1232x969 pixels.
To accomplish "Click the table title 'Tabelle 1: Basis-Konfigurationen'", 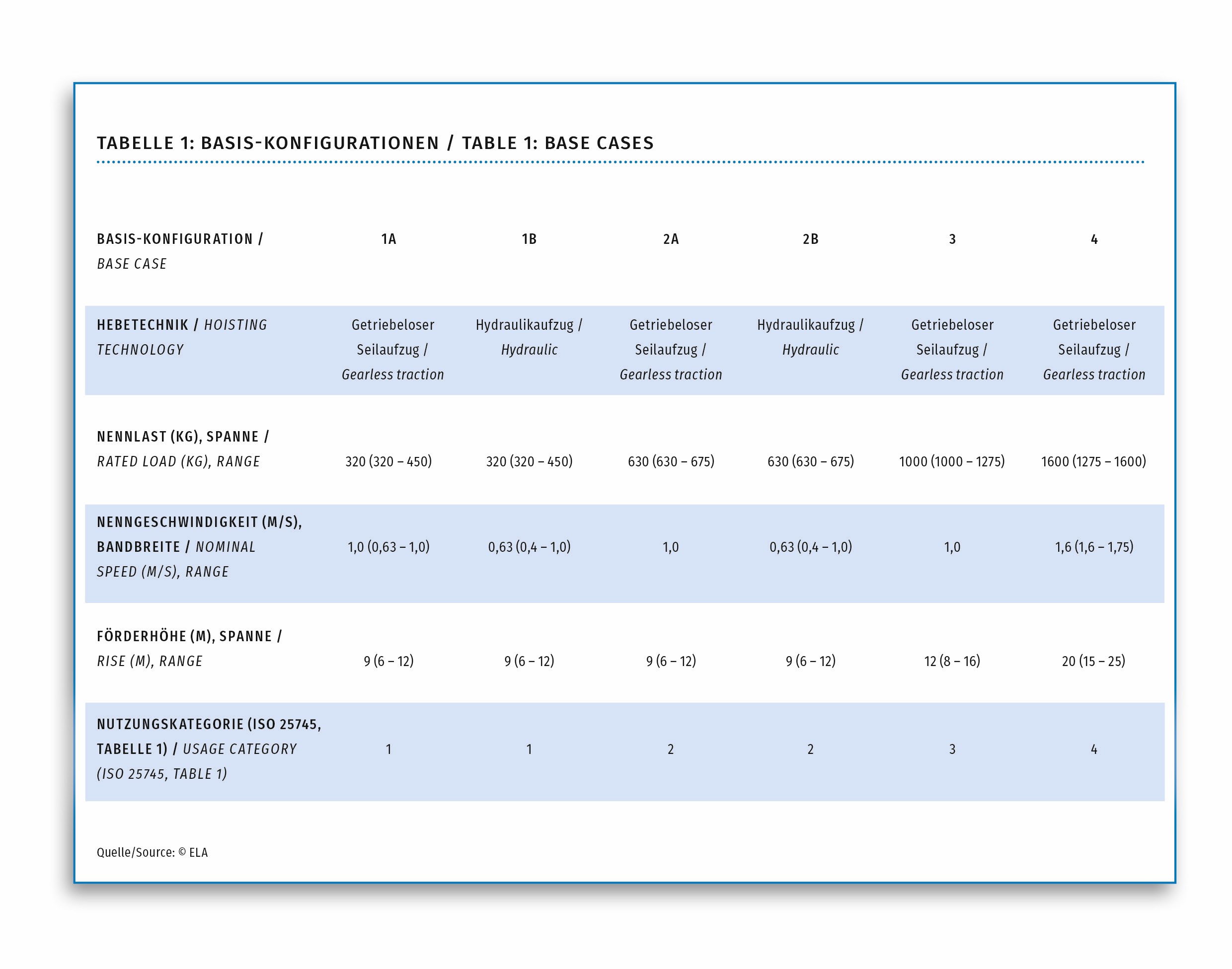I will pyautogui.click(x=268, y=143).
